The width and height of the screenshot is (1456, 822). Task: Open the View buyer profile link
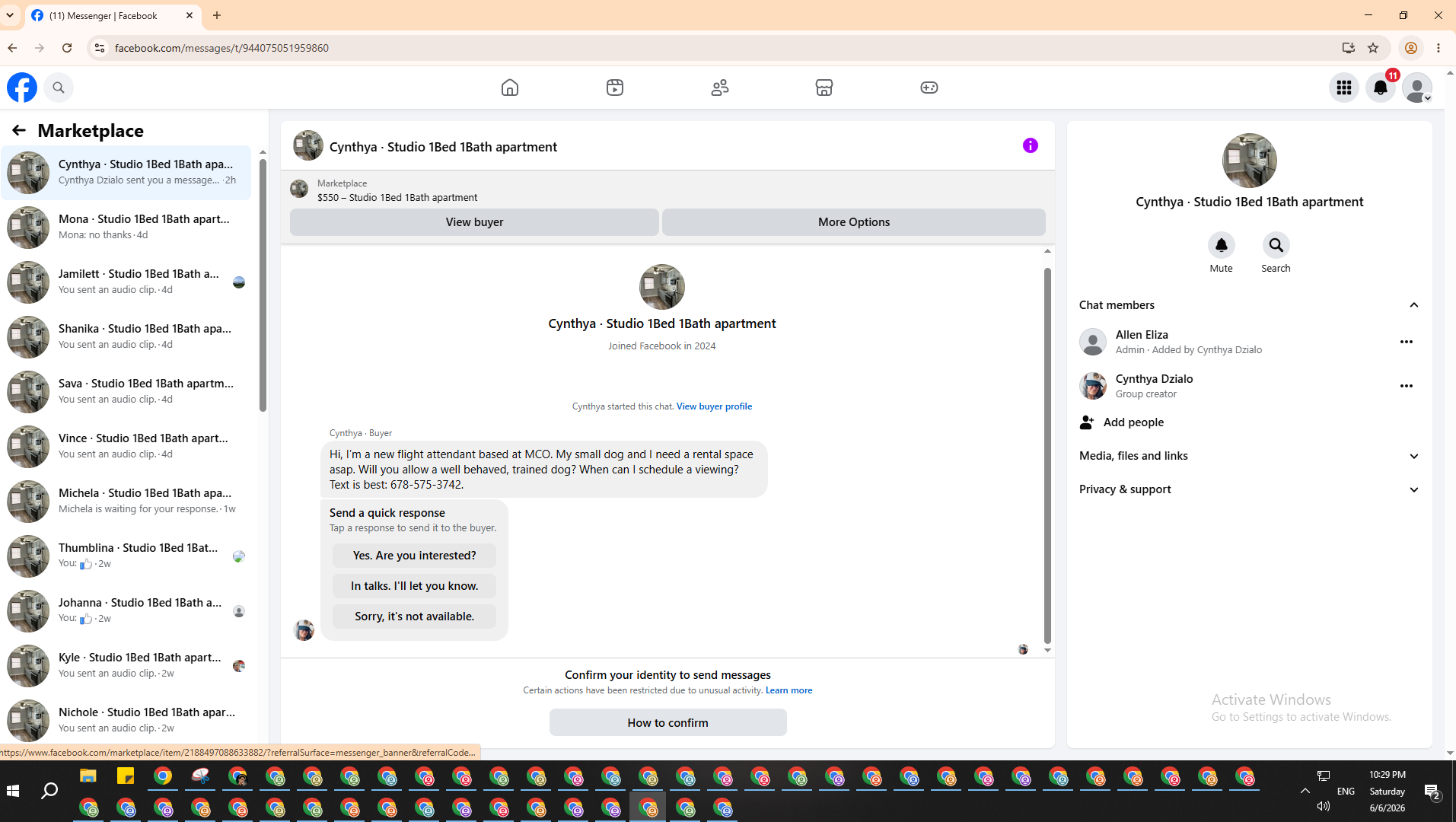point(714,406)
